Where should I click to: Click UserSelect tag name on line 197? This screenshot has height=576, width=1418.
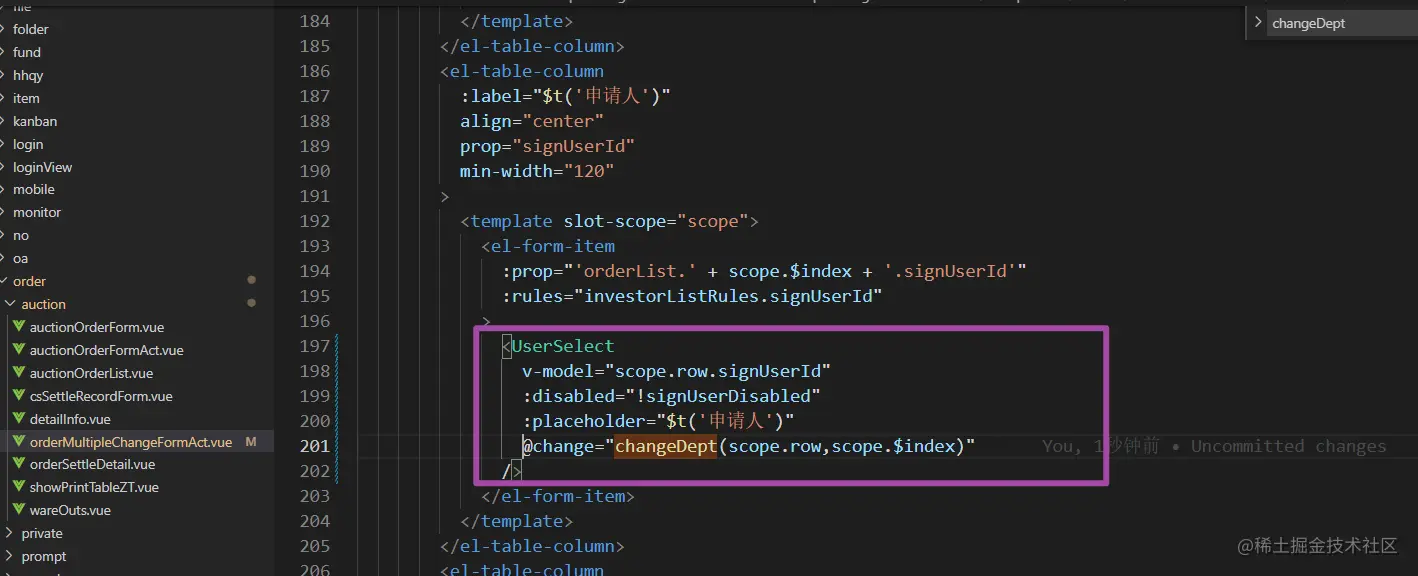tap(563, 346)
